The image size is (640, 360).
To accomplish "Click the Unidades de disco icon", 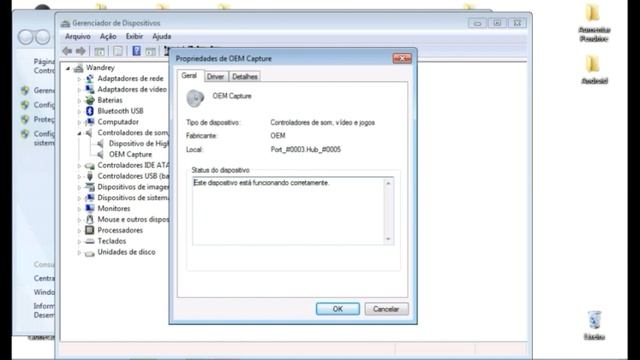I will click(89, 252).
